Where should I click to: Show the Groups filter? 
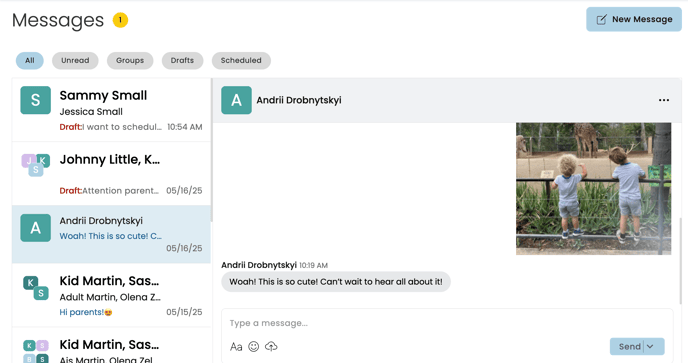tap(130, 61)
